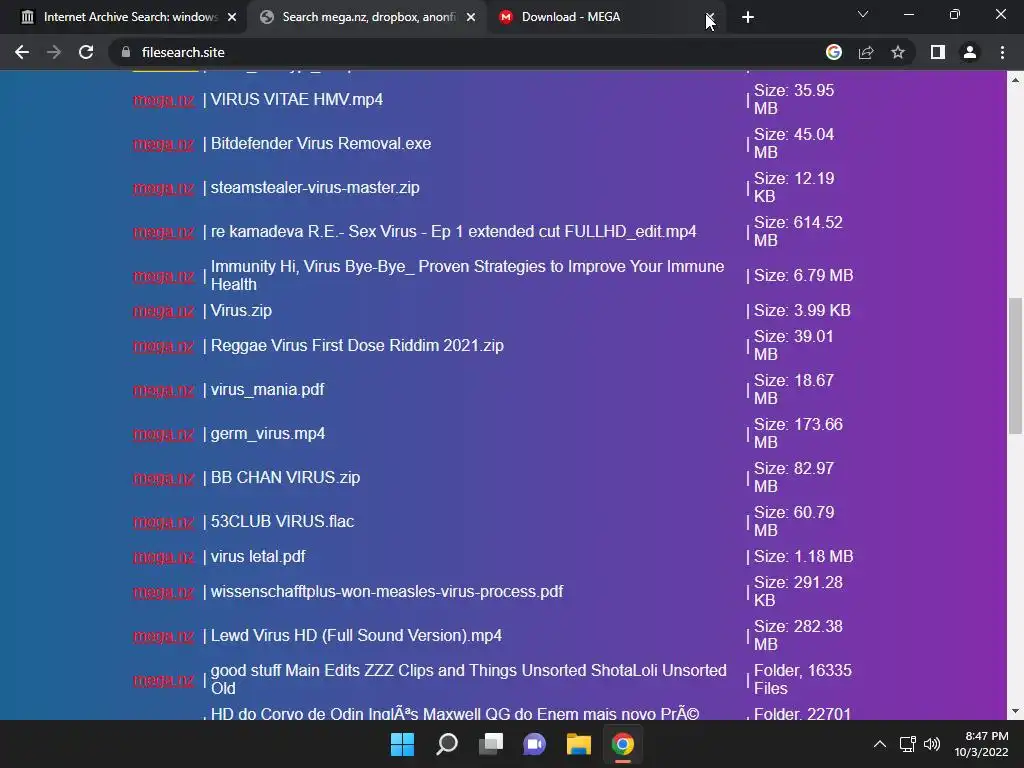1024x768 pixels.
Task: Click the page's vertical scrollbar thumb
Action: 1015,366
